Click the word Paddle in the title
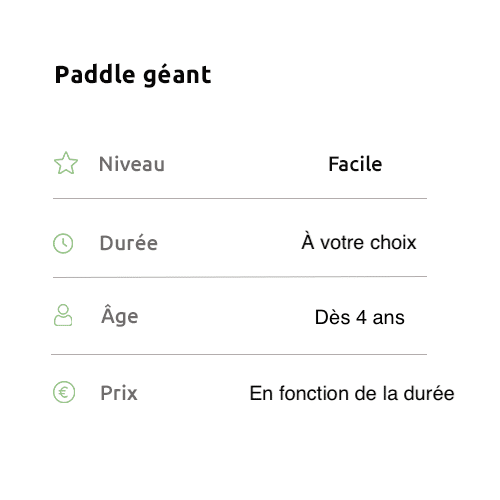 [x=94, y=74]
